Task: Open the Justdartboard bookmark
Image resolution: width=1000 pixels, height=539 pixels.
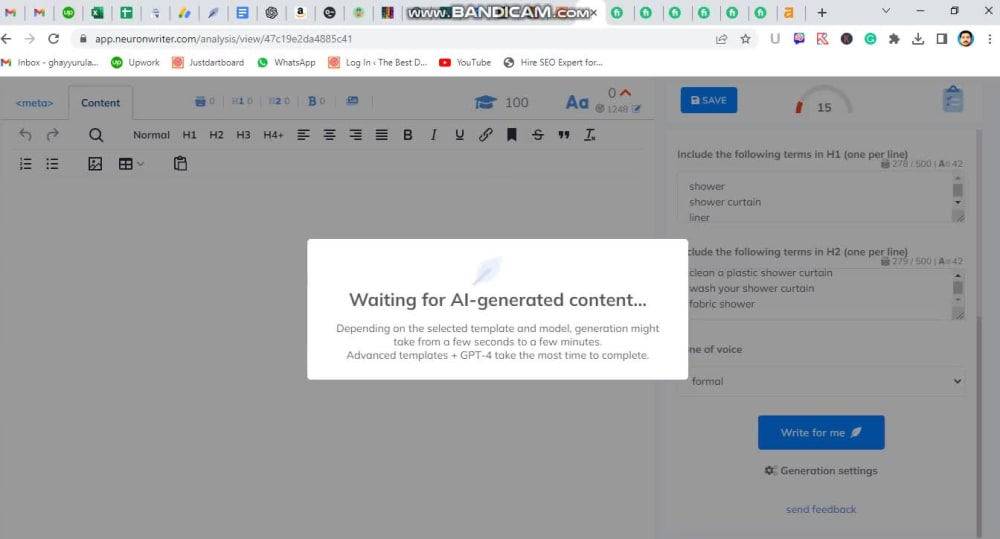Action: tap(208, 63)
